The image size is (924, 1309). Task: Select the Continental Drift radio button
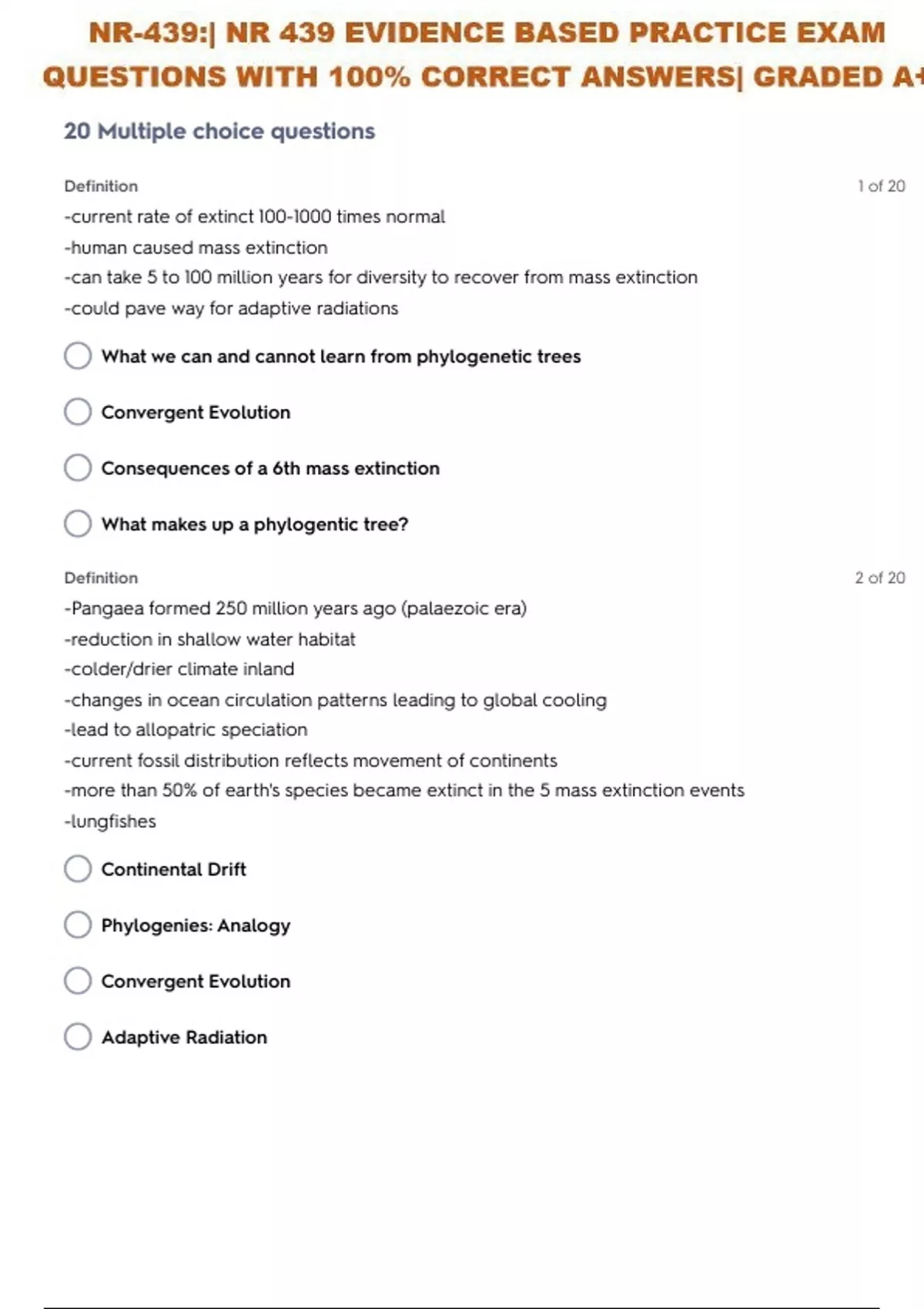tap(78, 869)
